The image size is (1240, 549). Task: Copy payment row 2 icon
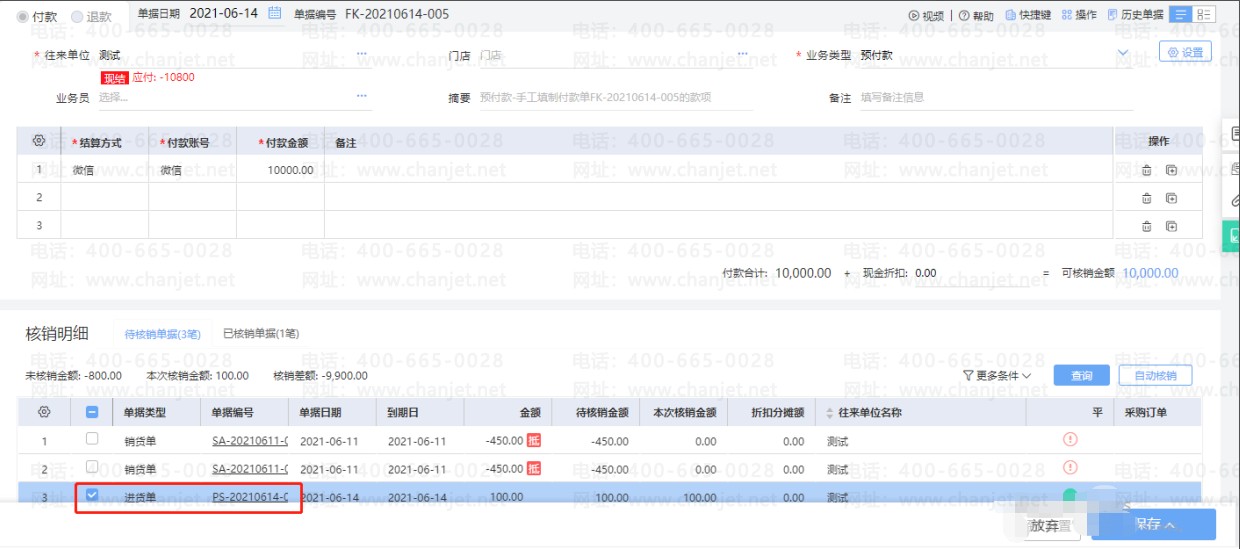point(1171,198)
